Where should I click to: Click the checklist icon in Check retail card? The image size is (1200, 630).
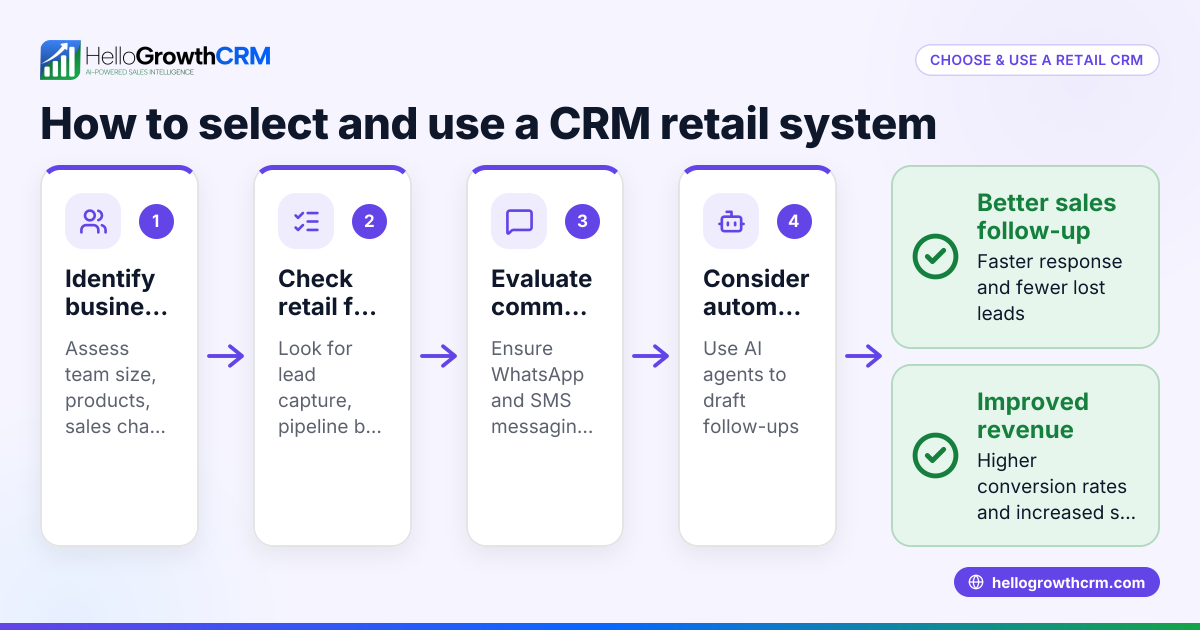(306, 221)
